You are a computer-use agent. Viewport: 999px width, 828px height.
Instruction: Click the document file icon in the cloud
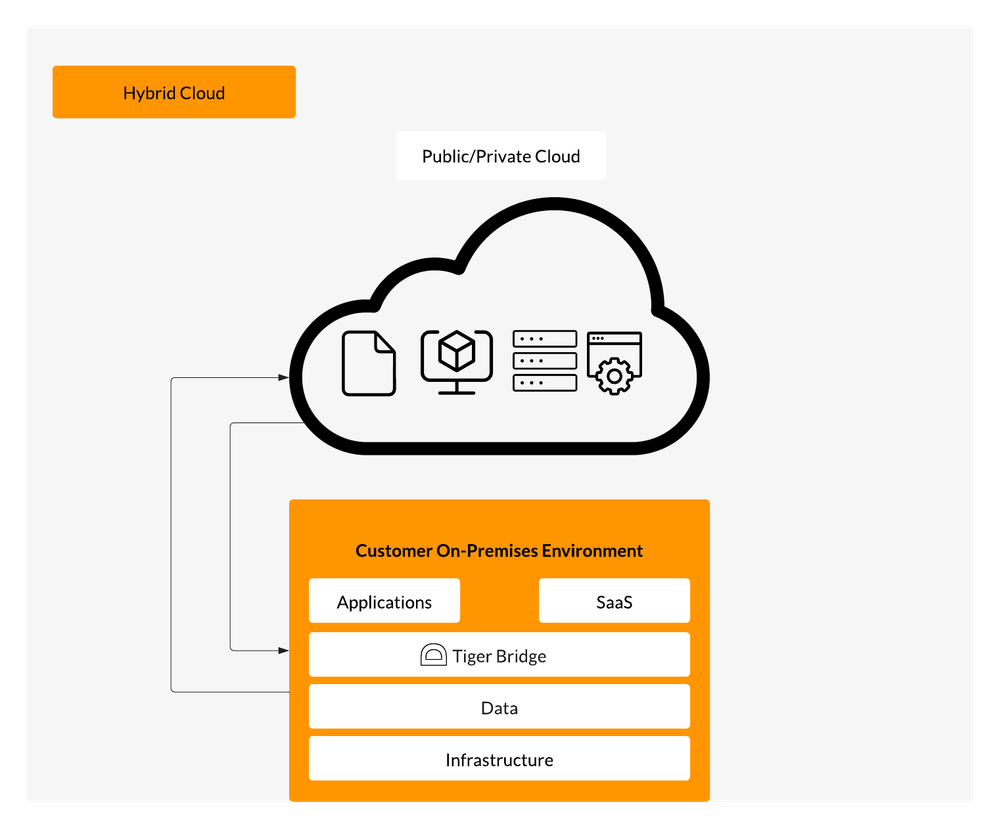tap(369, 363)
